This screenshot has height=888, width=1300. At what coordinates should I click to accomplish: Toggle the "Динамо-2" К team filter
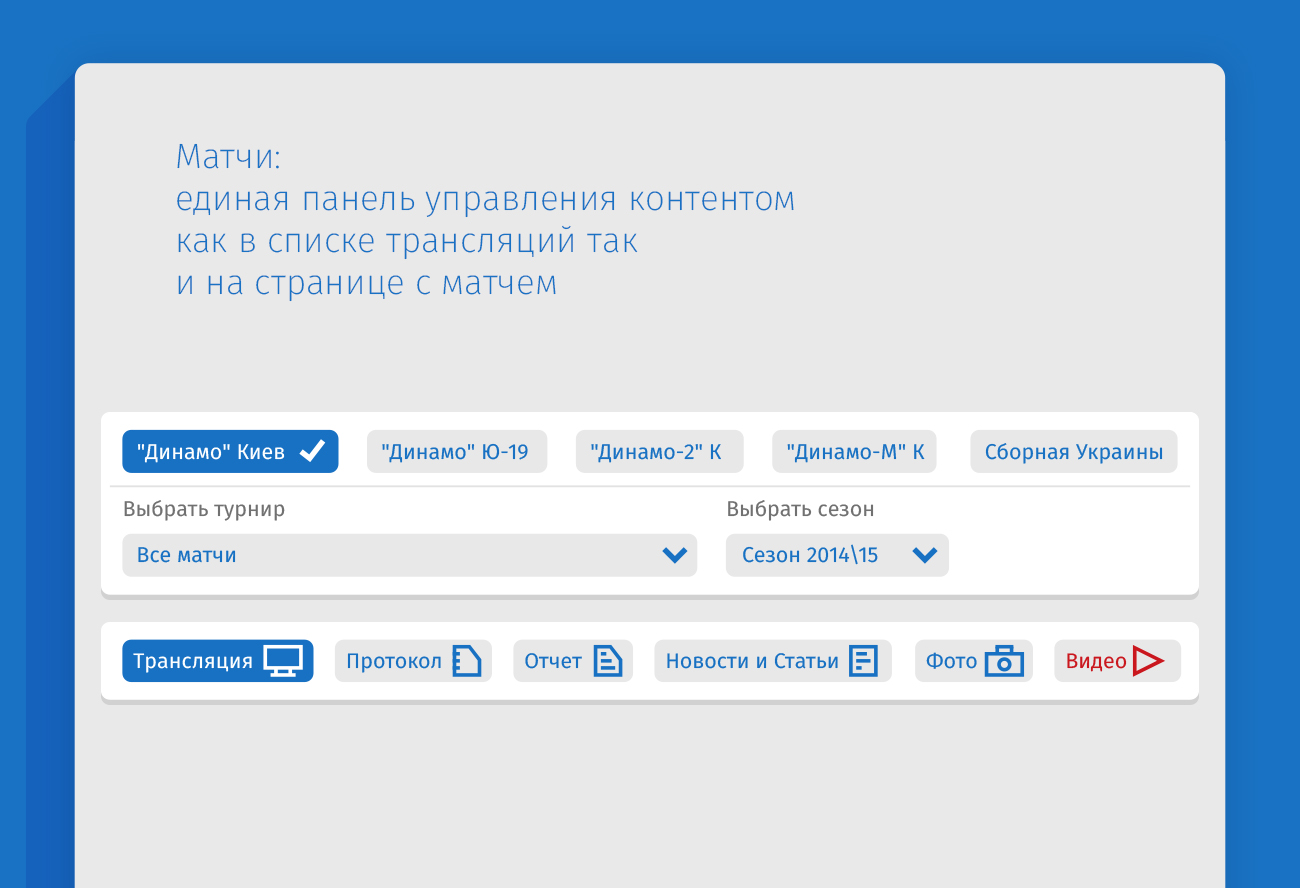click(659, 452)
